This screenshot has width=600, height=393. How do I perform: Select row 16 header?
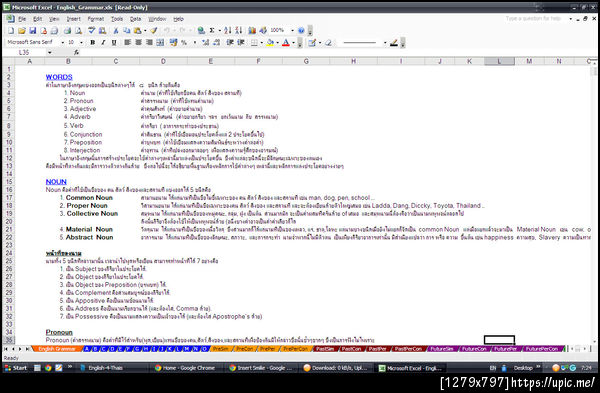pos(8,189)
